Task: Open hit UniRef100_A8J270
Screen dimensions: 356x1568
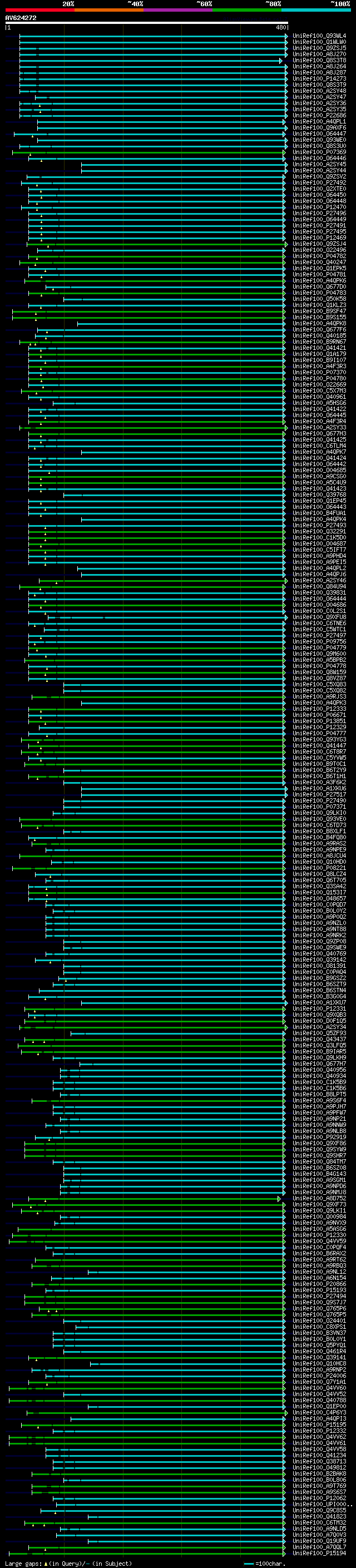Action: pos(319,55)
